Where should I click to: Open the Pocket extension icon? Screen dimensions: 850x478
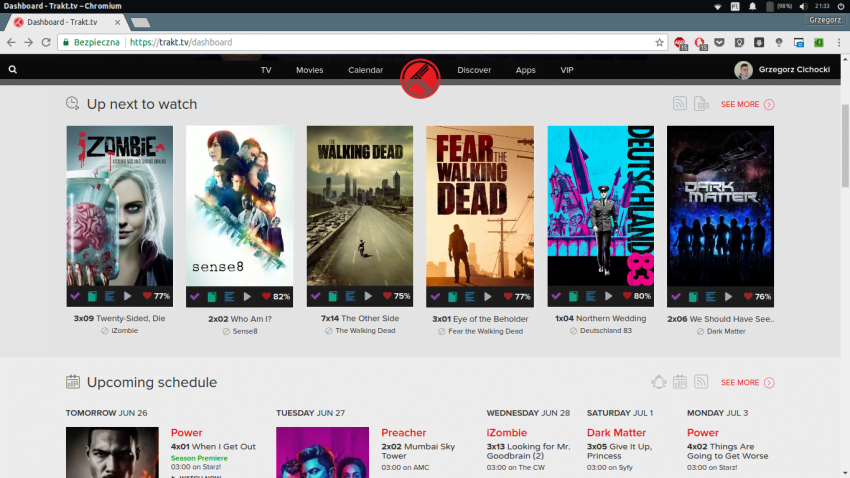tap(719, 42)
